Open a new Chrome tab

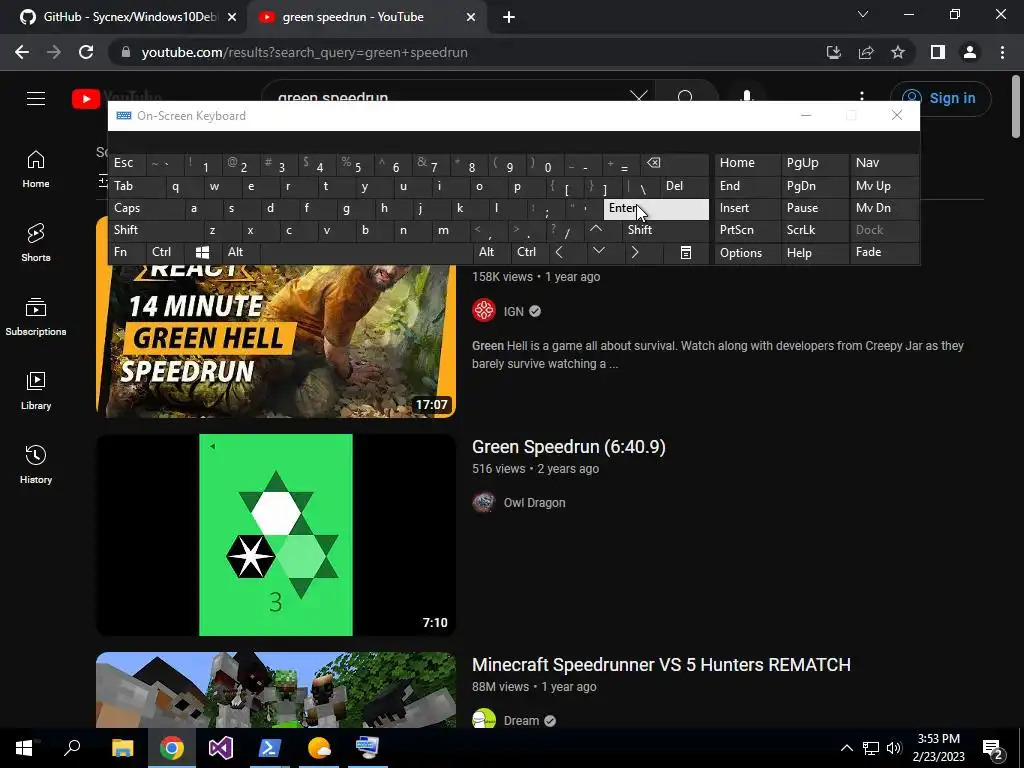[509, 18]
